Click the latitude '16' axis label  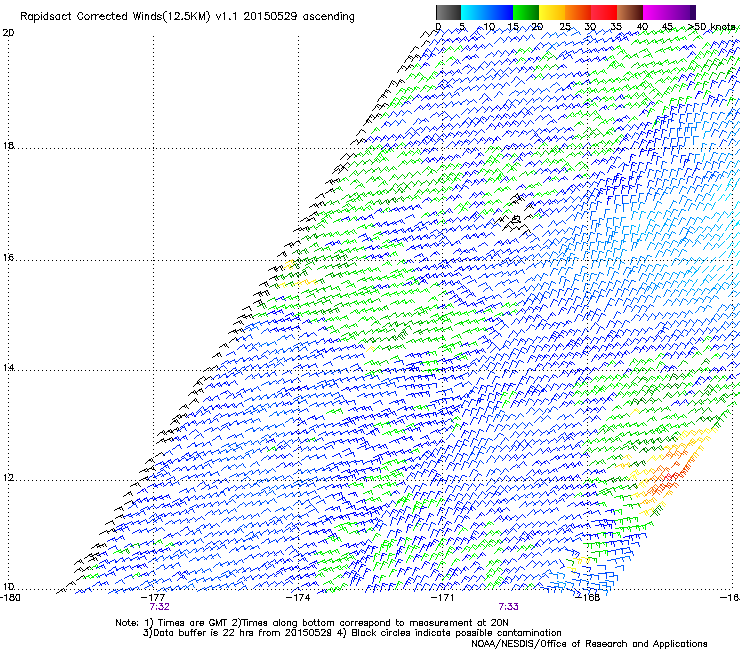click(8, 258)
